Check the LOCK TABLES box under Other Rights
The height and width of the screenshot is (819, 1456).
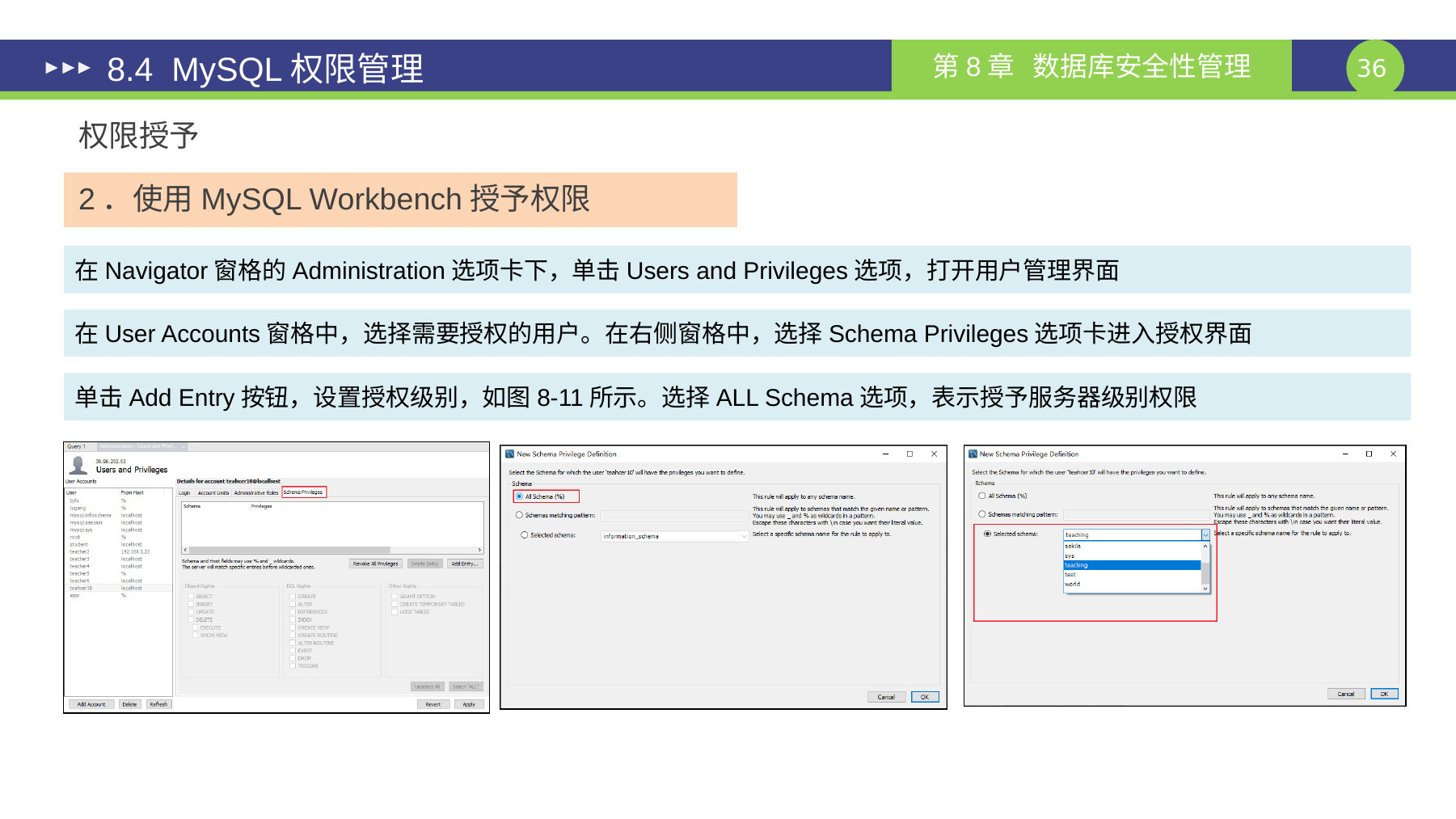[x=395, y=612]
